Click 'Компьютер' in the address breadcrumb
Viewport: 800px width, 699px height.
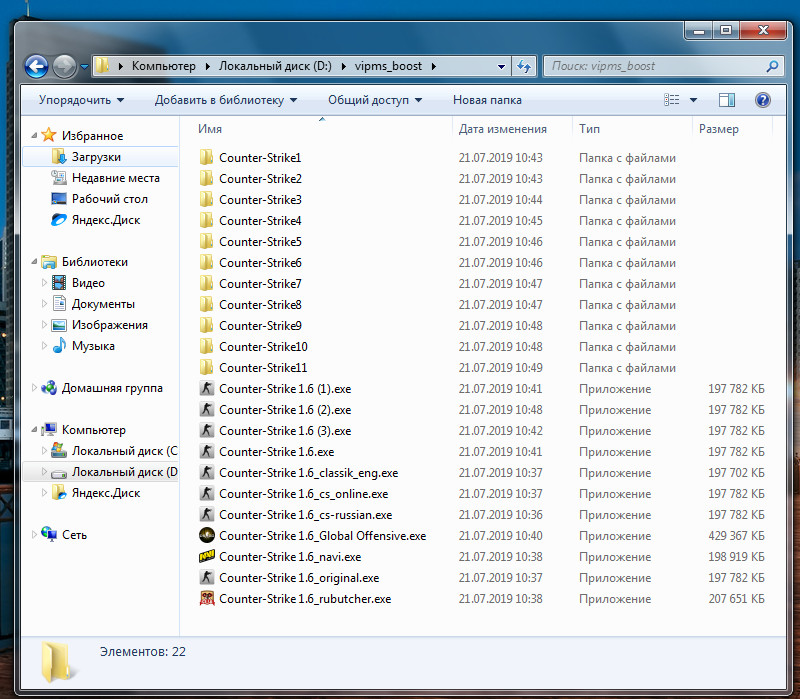[x=164, y=66]
